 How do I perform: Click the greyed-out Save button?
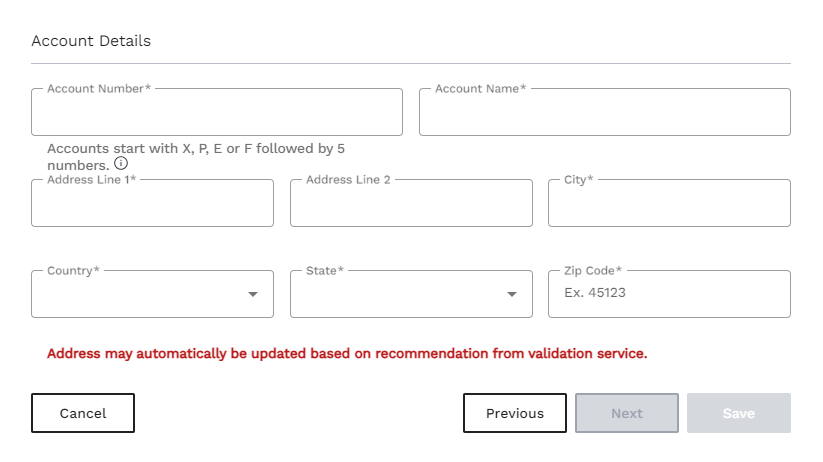point(738,413)
